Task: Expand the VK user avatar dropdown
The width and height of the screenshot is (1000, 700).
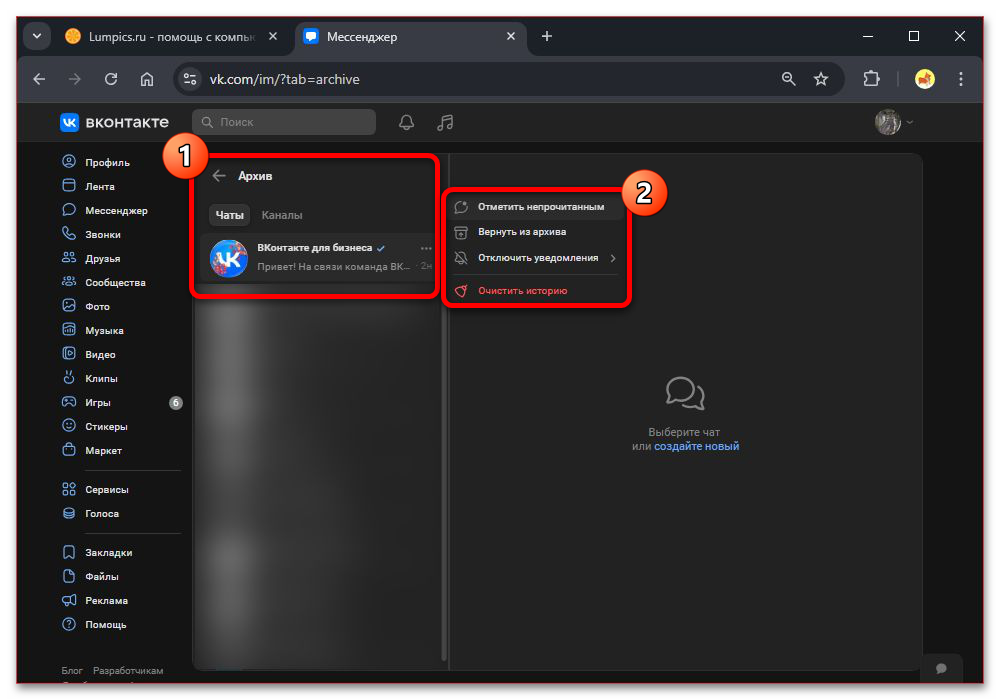Action: point(894,122)
